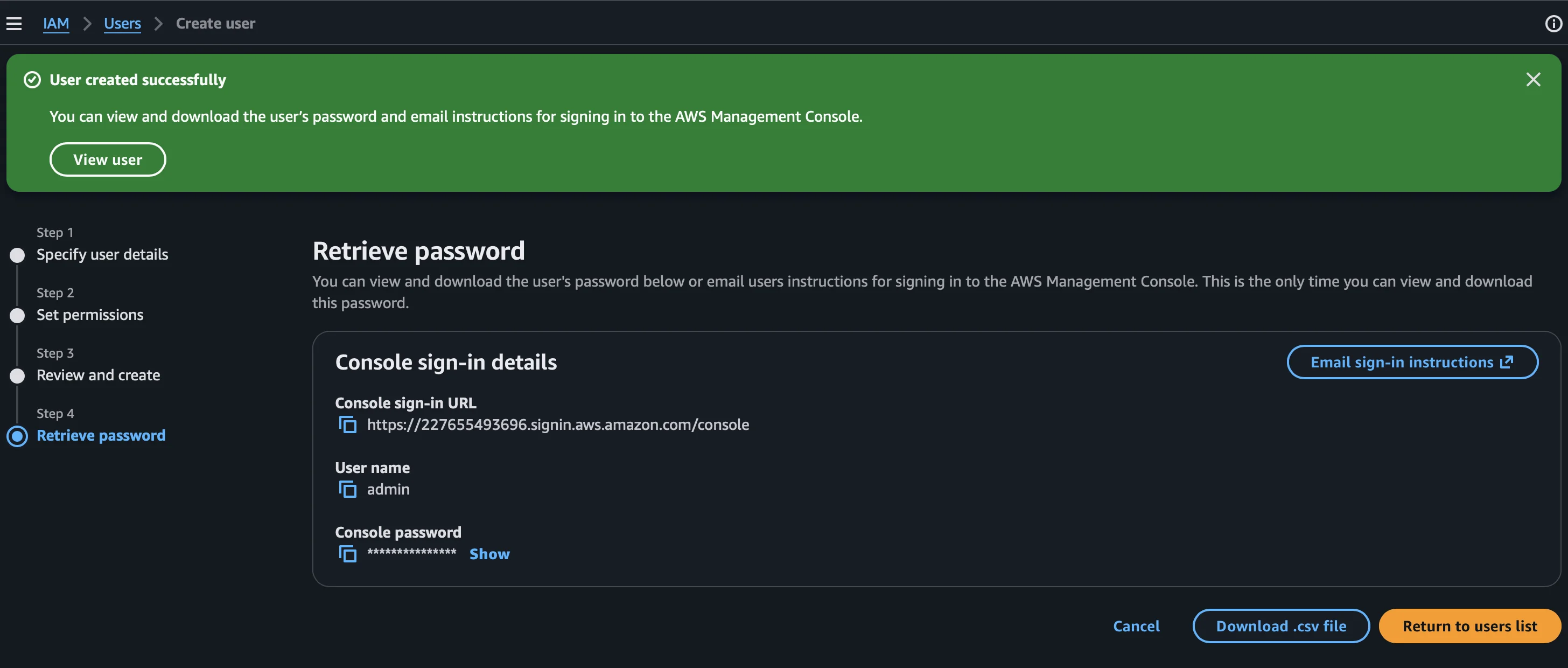Select the Step 1 progress indicator circle
Image resolution: width=1568 pixels, height=668 pixels.
pos(17,255)
